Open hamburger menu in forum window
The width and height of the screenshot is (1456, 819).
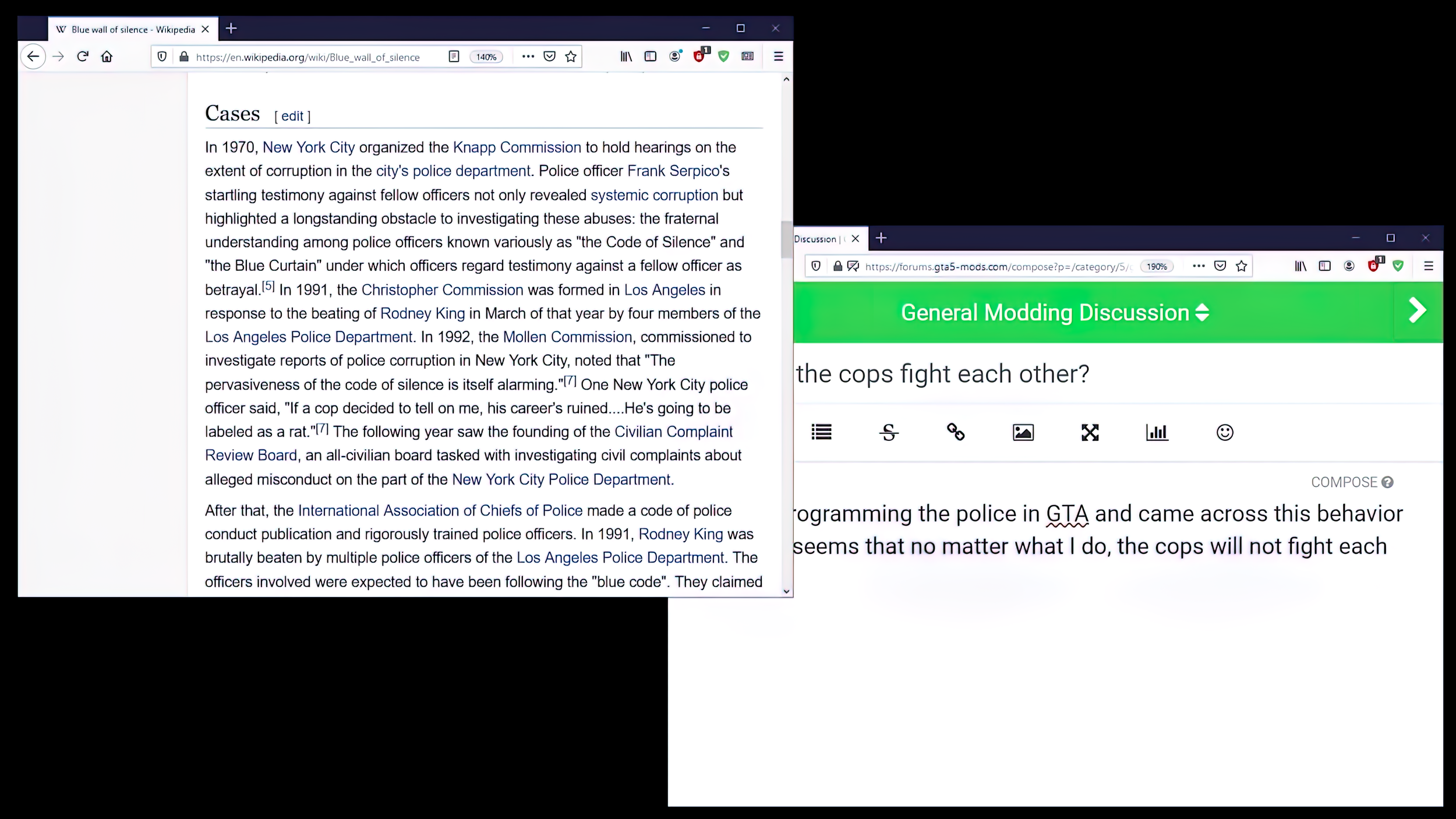1428,266
